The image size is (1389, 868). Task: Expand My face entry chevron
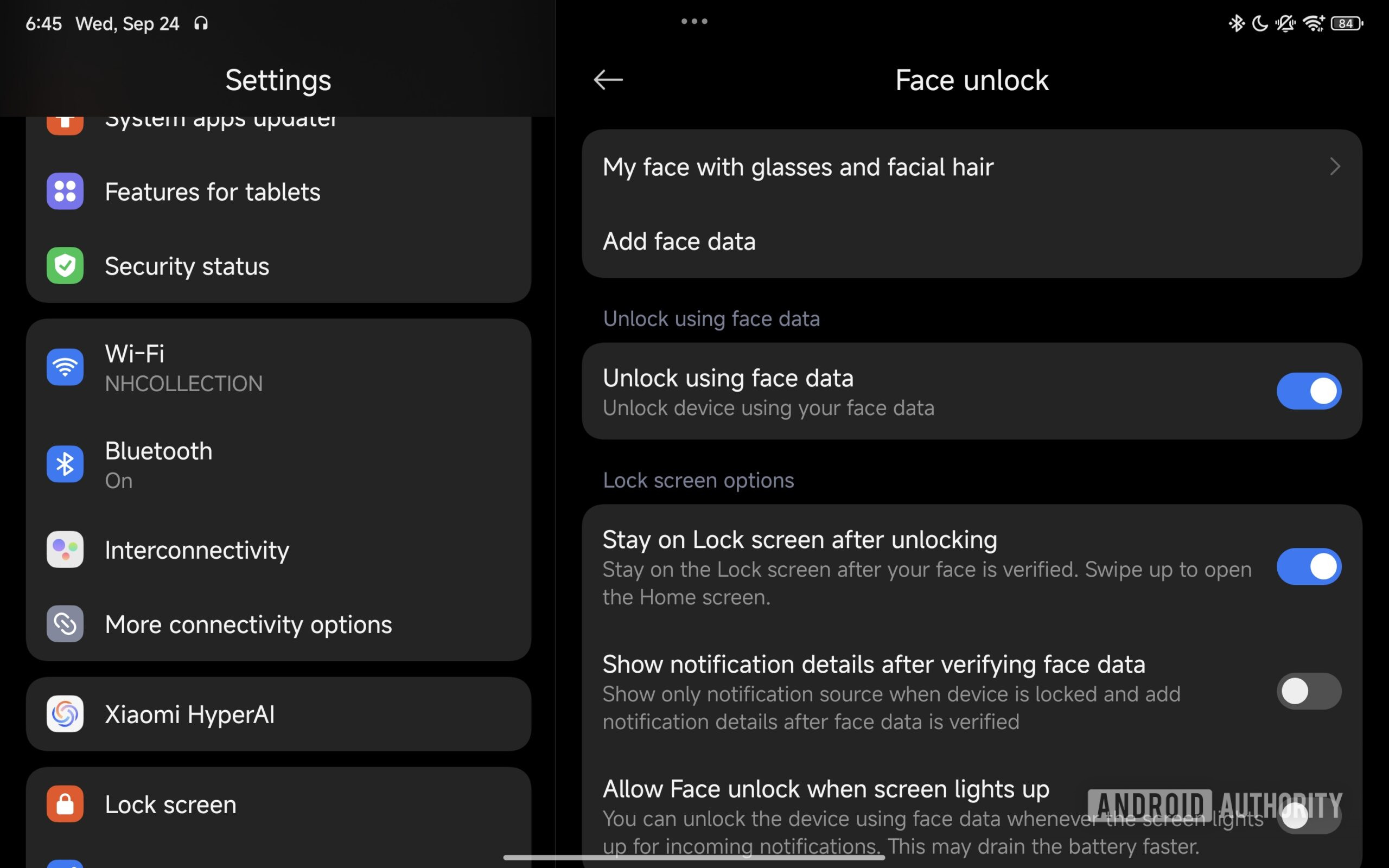point(1335,167)
